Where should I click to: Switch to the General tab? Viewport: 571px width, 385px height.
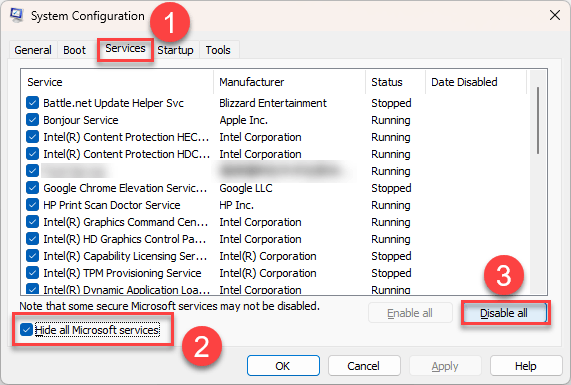[x=33, y=50]
